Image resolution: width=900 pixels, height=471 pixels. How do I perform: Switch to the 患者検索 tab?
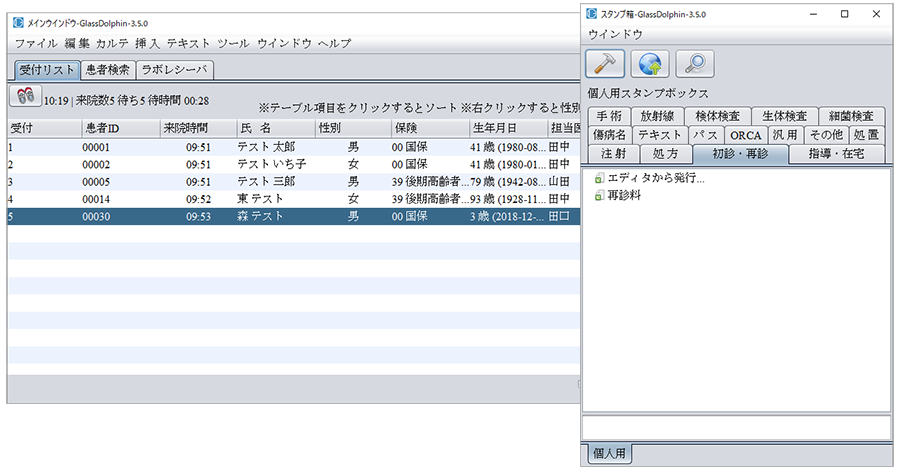[x=107, y=70]
